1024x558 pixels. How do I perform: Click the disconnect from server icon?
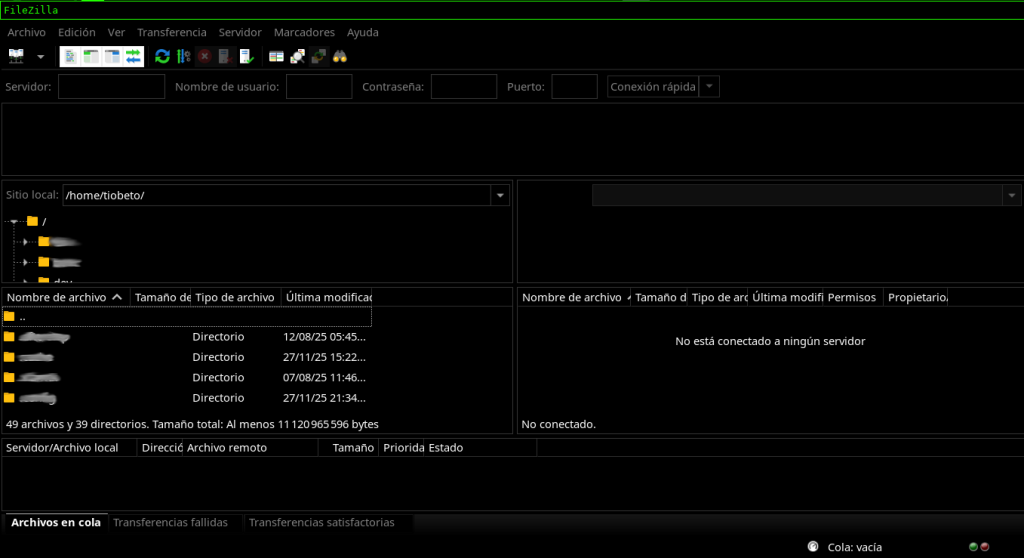pyautogui.click(x=225, y=57)
